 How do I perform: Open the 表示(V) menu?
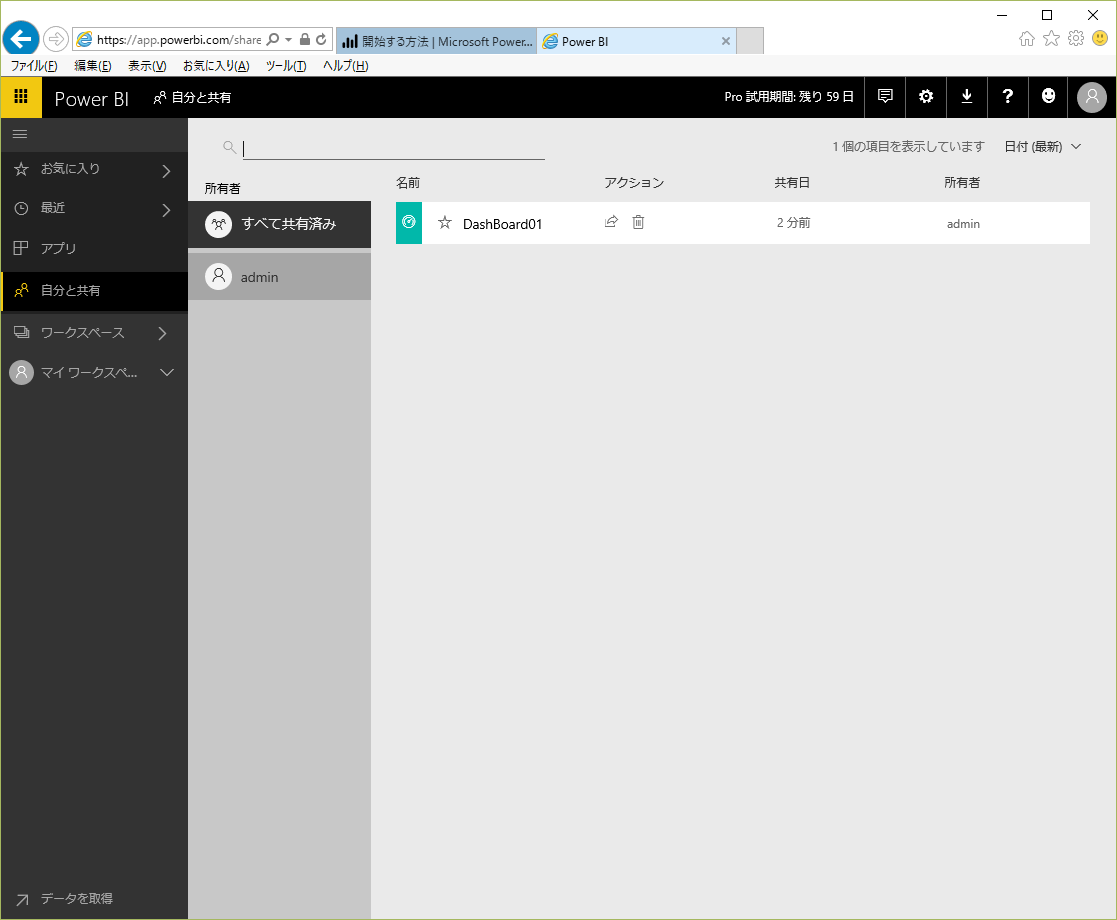147,66
